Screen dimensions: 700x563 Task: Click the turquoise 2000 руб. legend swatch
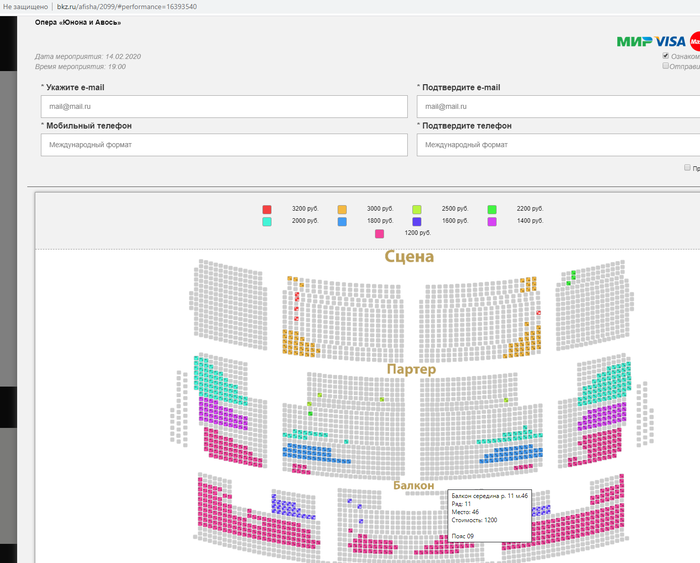pyautogui.click(x=267, y=221)
